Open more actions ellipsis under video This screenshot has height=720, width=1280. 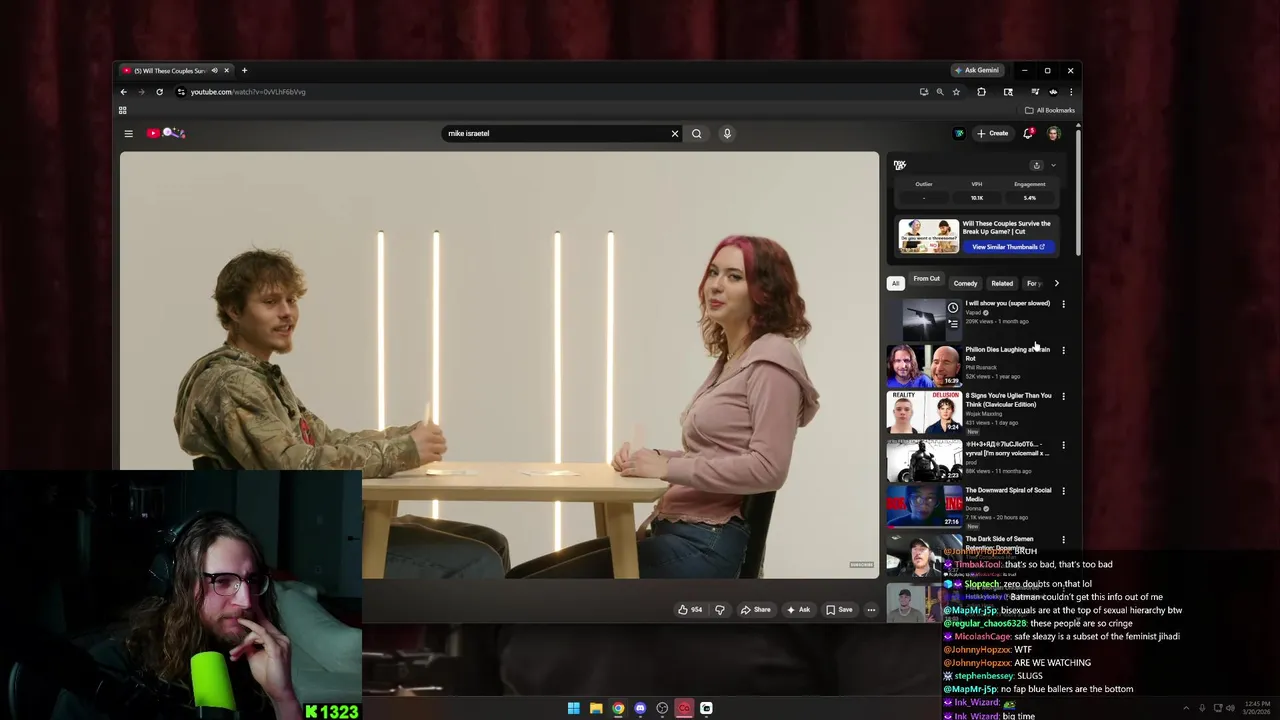(871, 610)
